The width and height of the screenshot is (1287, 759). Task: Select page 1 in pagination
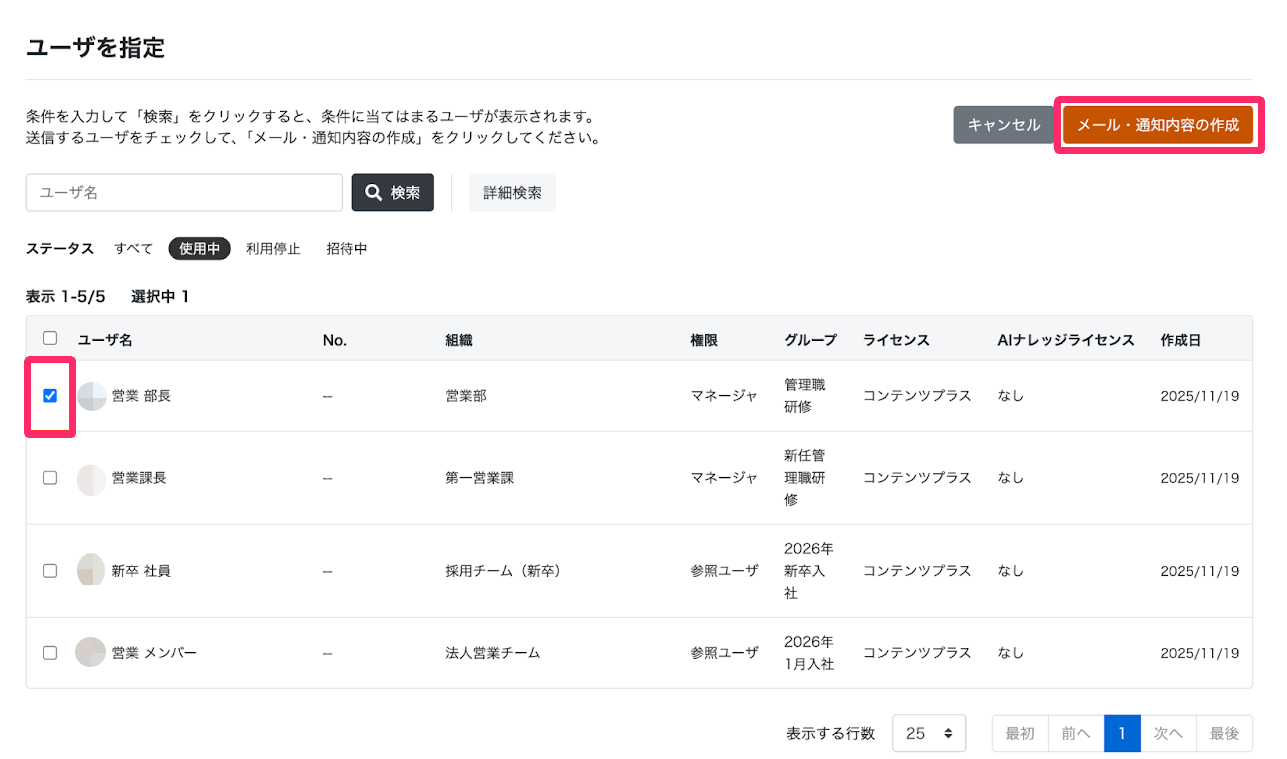[1122, 734]
